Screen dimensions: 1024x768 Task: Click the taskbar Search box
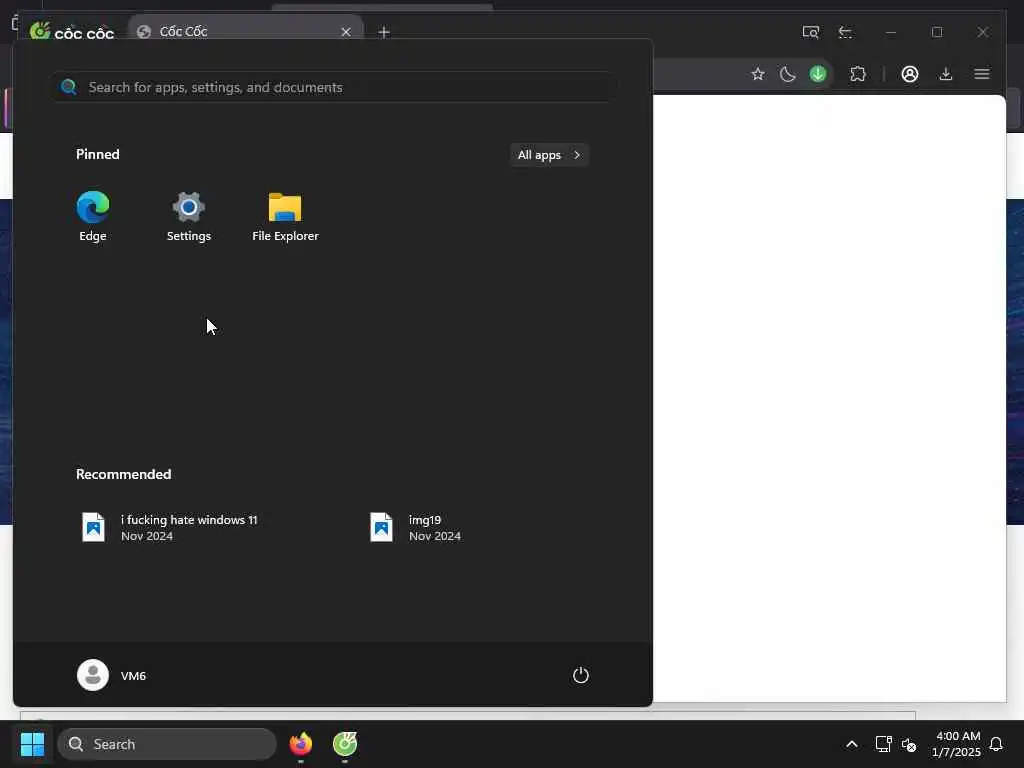click(x=167, y=744)
